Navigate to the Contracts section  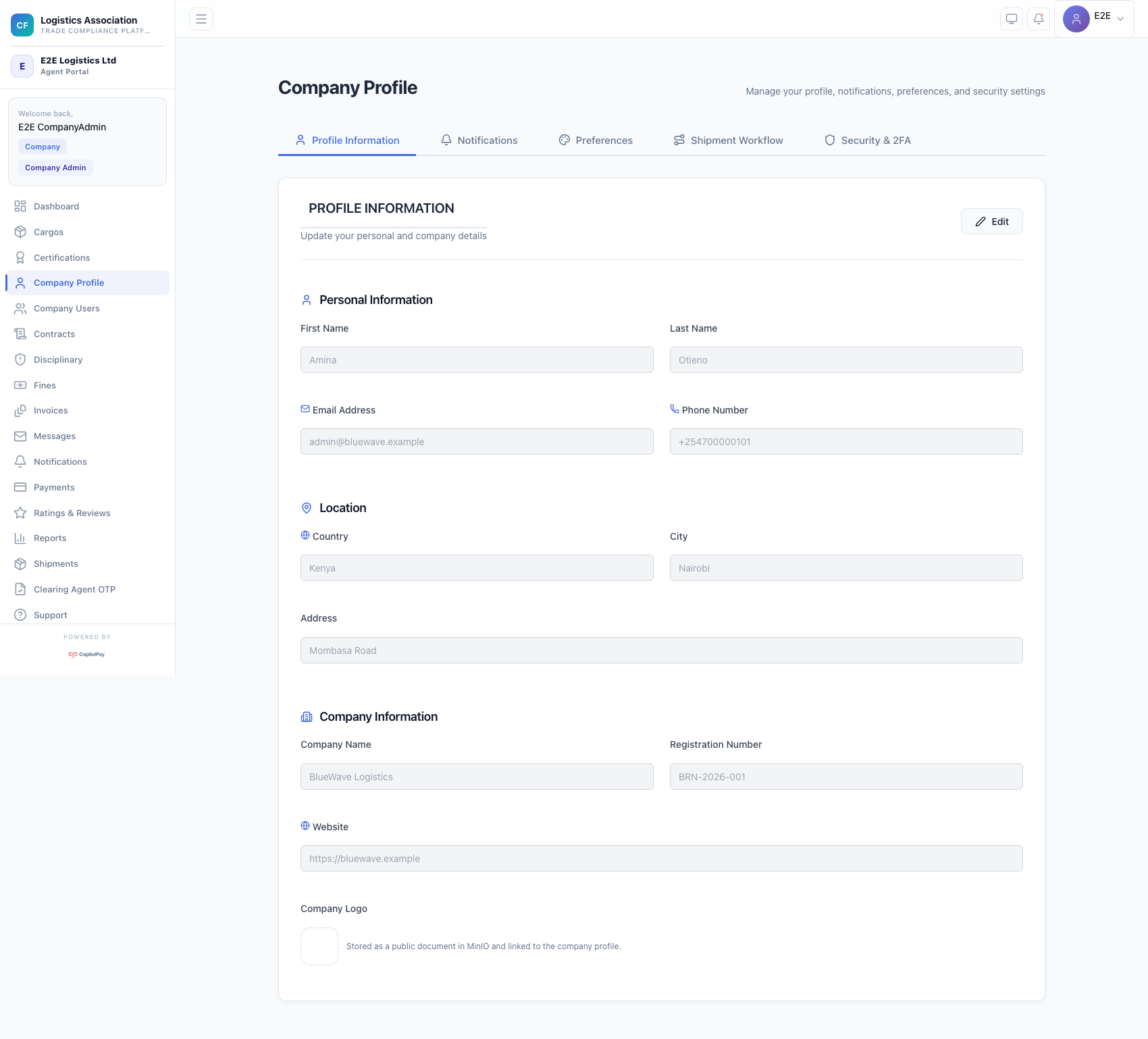[54, 334]
